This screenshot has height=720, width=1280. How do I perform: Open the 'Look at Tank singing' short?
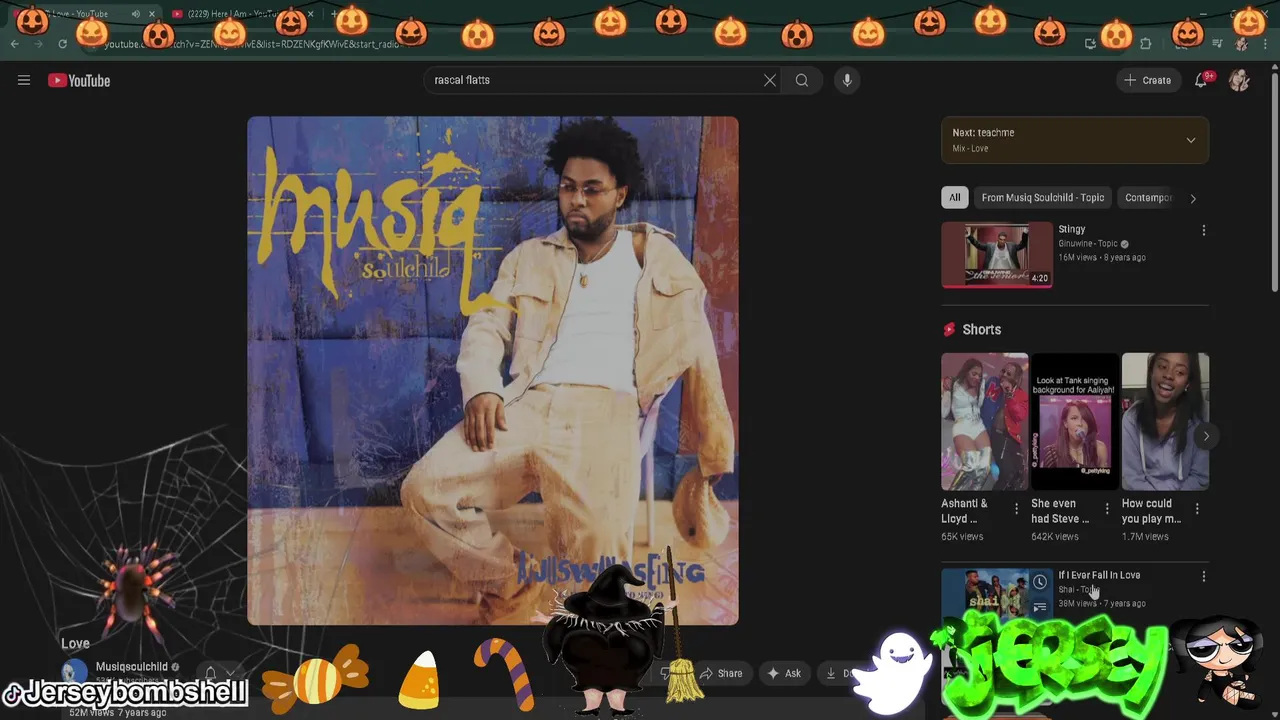pos(1075,421)
